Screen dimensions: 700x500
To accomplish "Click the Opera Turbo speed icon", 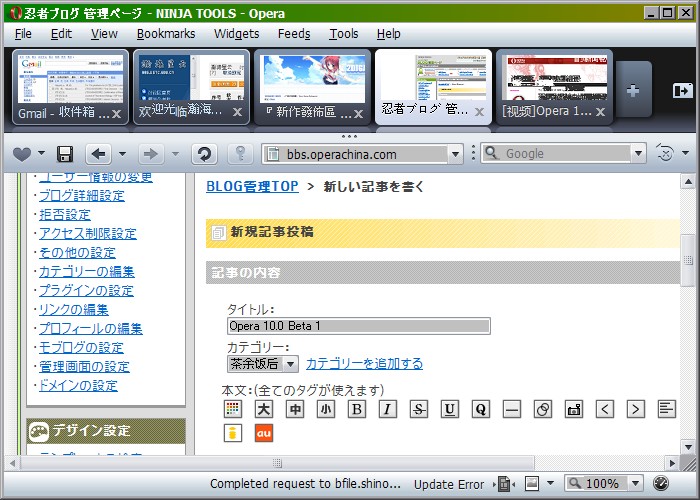I will point(661,483).
